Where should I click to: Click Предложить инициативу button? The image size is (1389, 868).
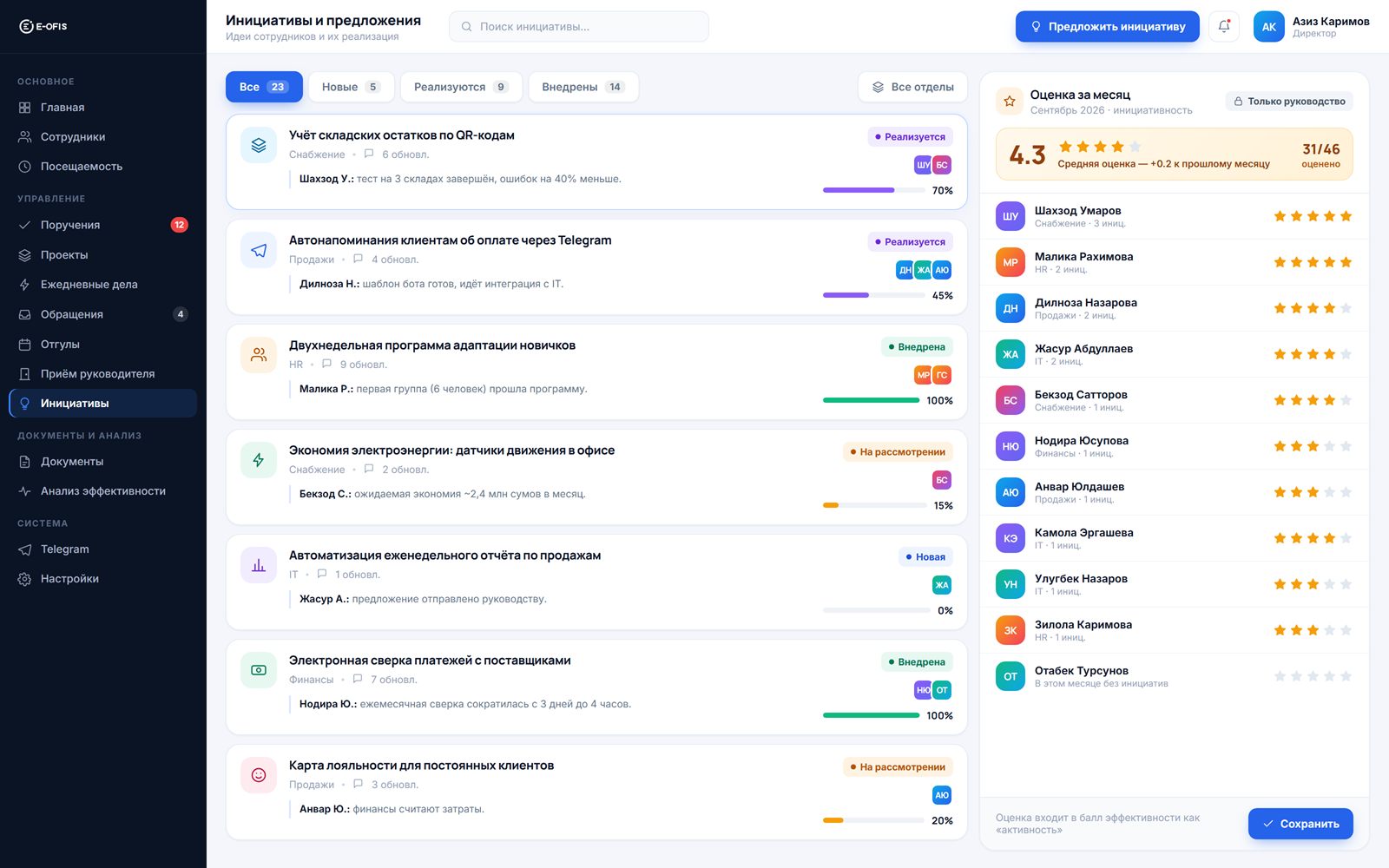[1108, 26]
